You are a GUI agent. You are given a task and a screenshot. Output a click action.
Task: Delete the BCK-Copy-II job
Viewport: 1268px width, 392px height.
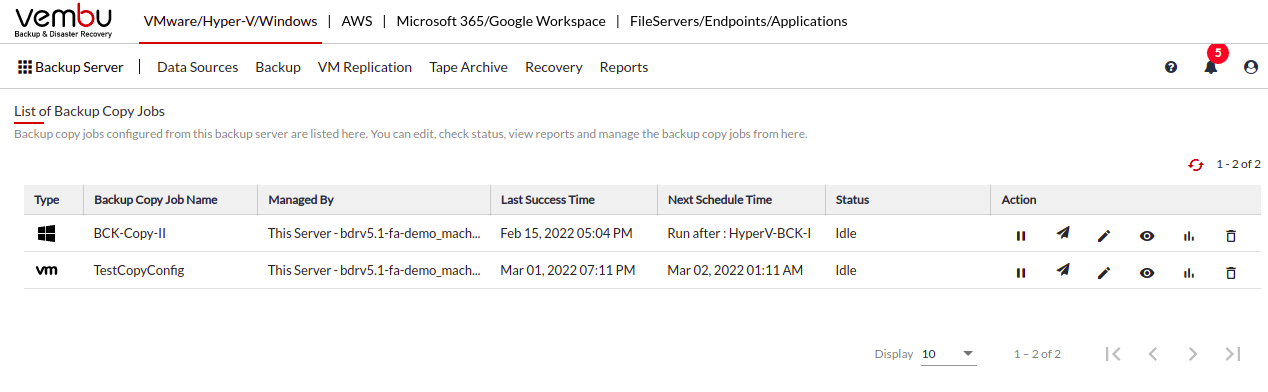click(x=1231, y=235)
